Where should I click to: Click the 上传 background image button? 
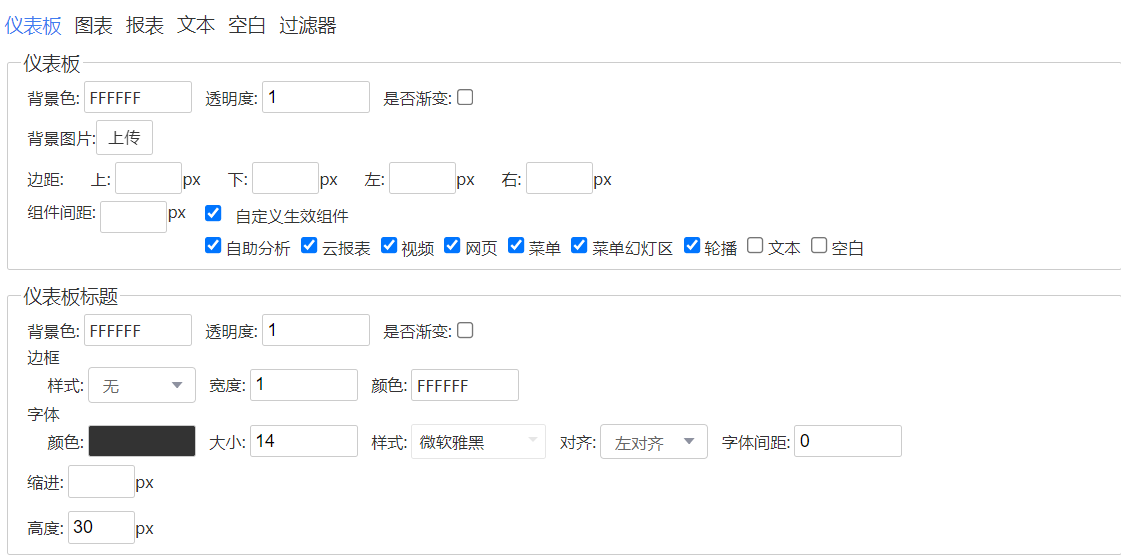coord(124,139)
